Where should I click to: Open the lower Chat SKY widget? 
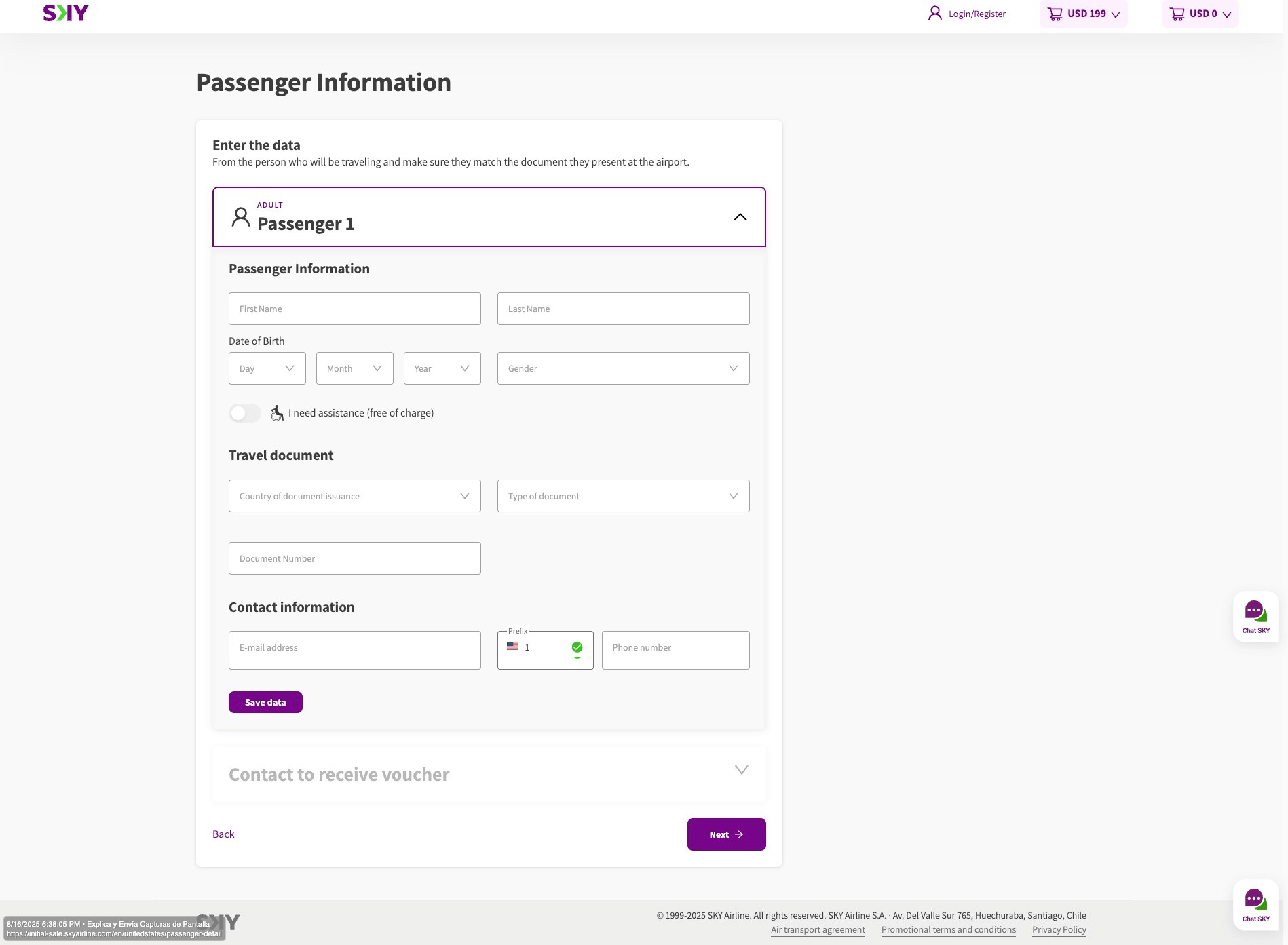(x=1255, y=905)
